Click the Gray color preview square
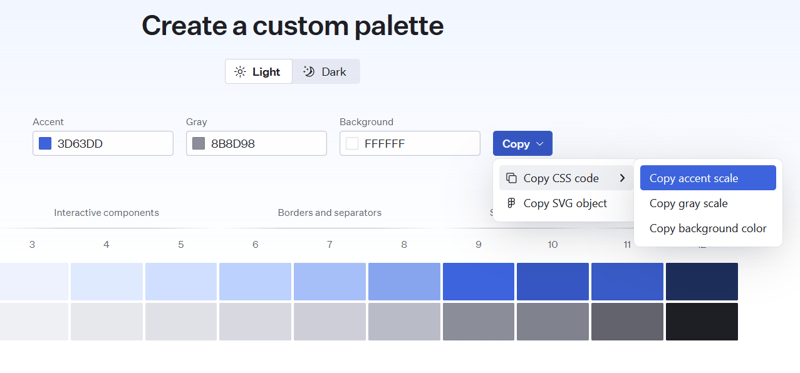The width and height of the screenshot is (800, 373). (198, 143)
